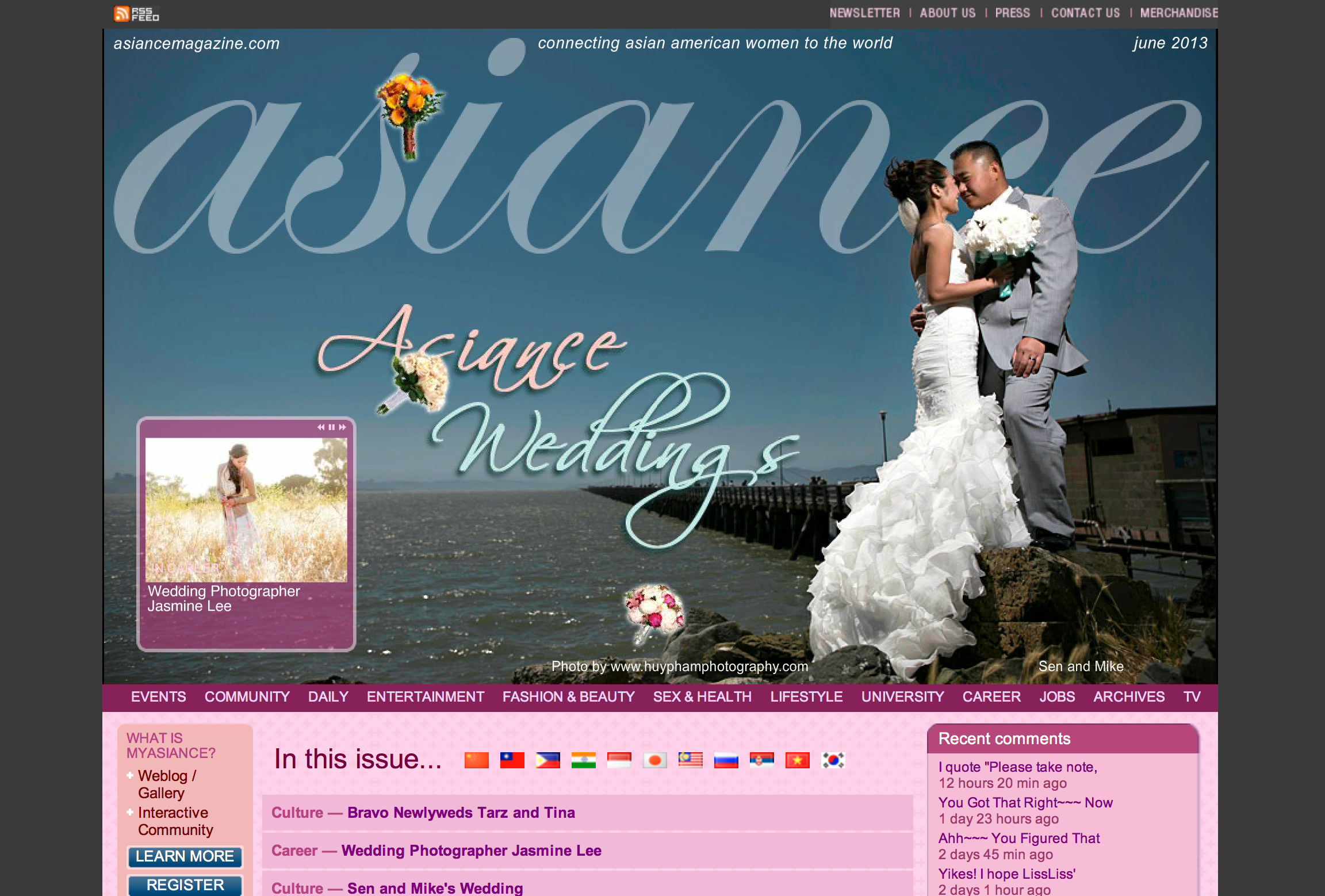Switch to Entertainment section

(426, 696)
